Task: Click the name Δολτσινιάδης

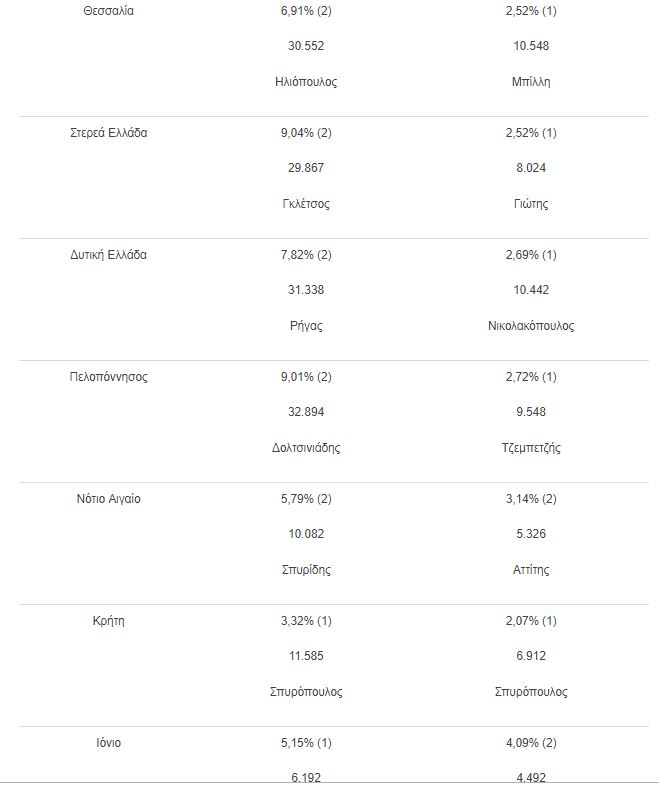Action: 305,448
